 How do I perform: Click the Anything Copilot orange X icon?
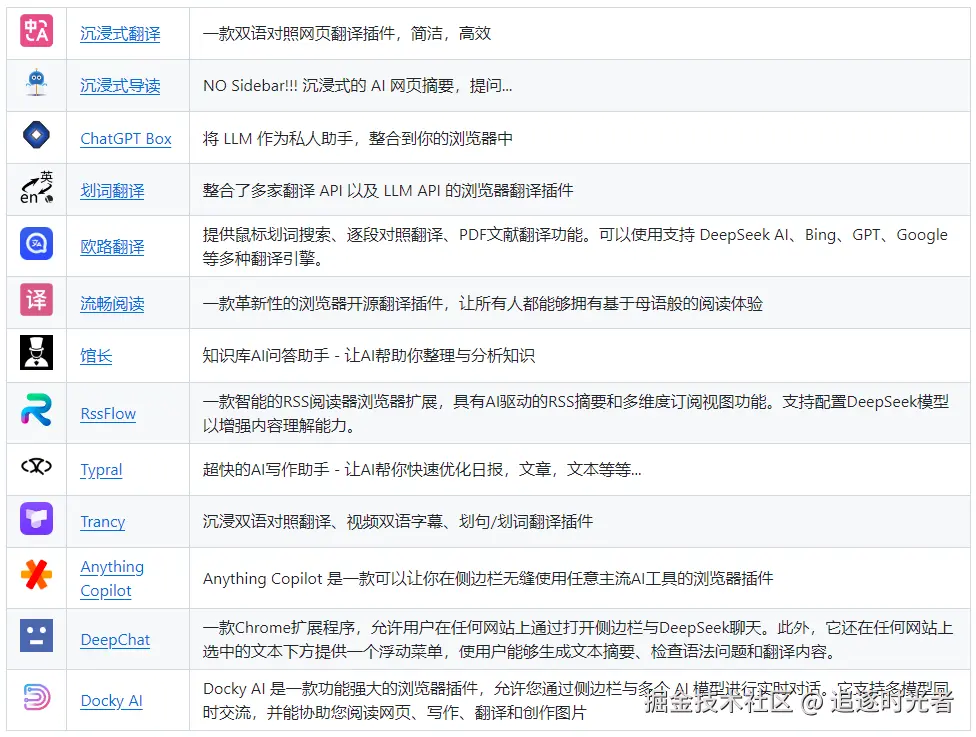[x=36, y=575]
